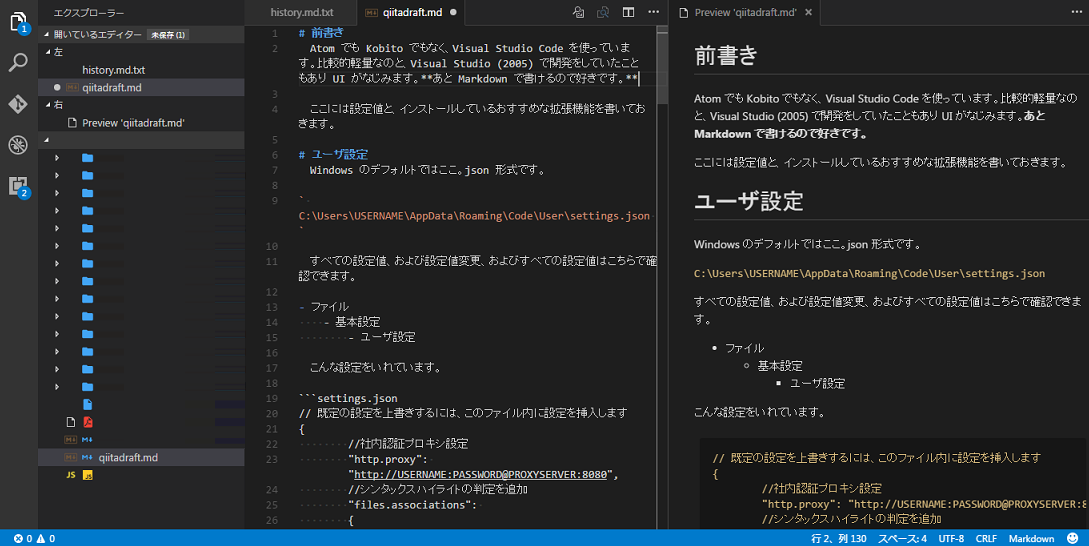The image size is (1089, 546).
Task: Change line endings via CRLF
Action: tap(986, 538)
